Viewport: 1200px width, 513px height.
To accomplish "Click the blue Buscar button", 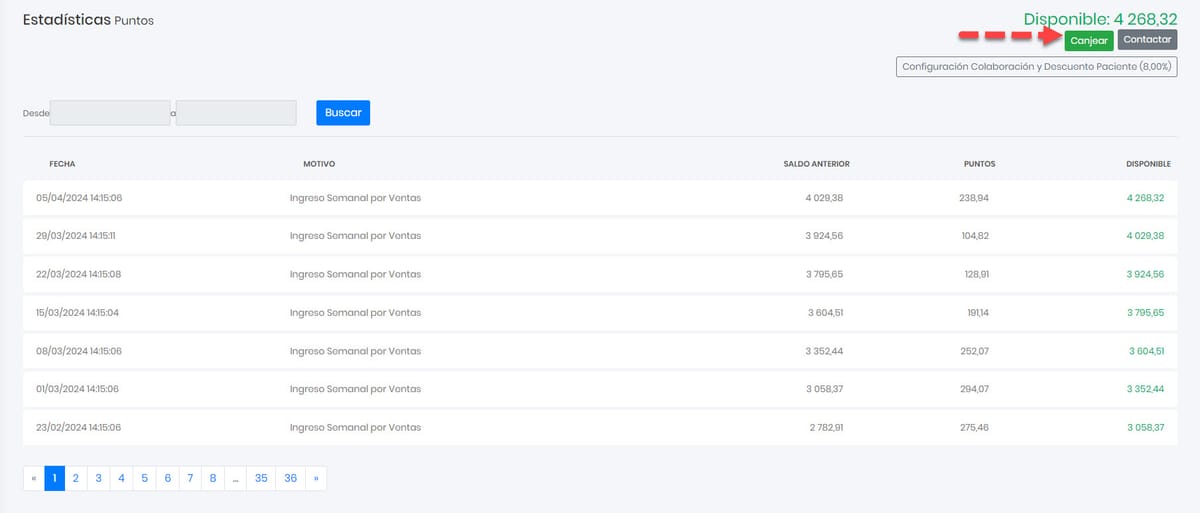I will point(343,113).
